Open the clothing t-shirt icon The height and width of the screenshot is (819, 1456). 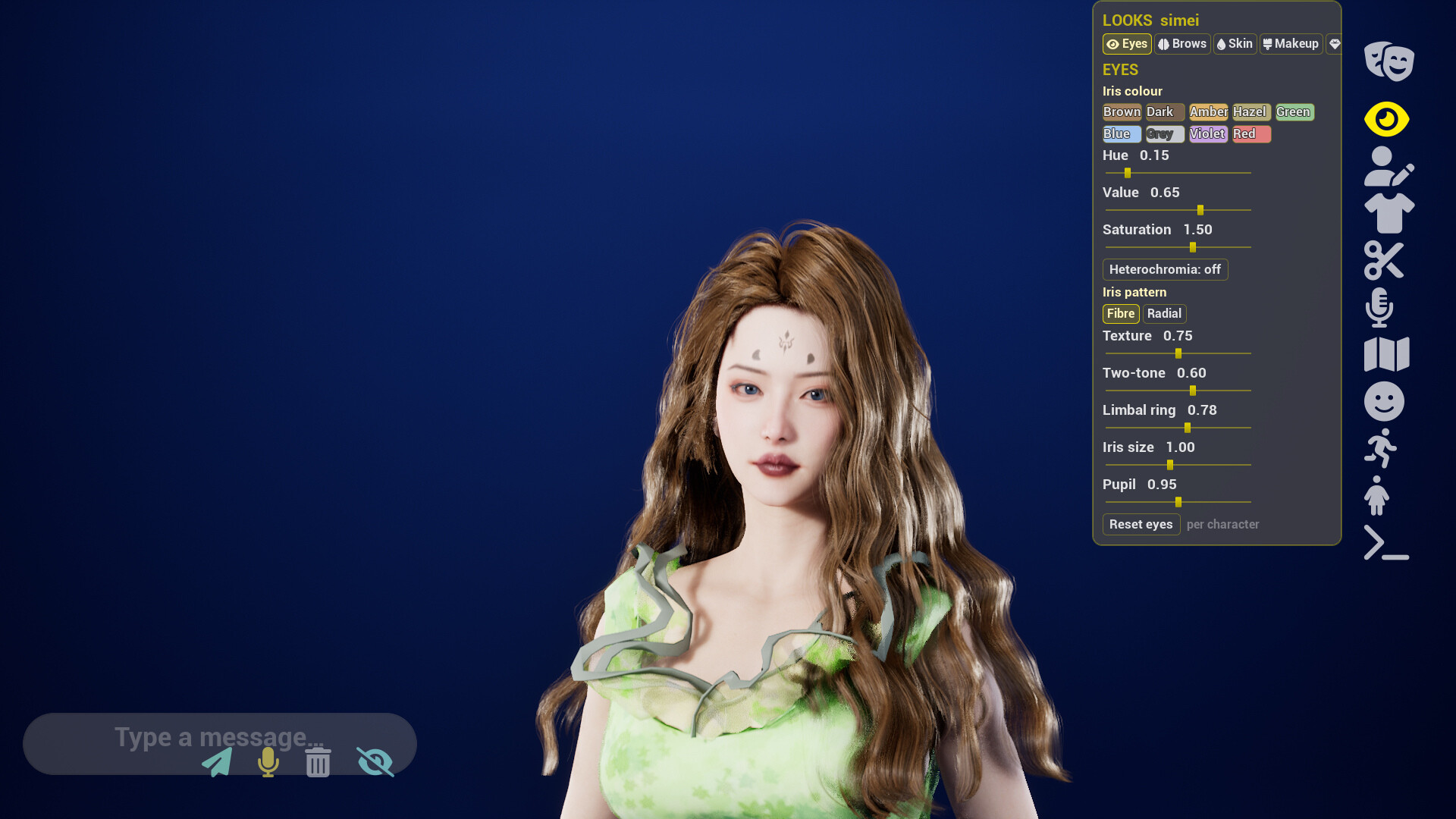point(1389,213)
